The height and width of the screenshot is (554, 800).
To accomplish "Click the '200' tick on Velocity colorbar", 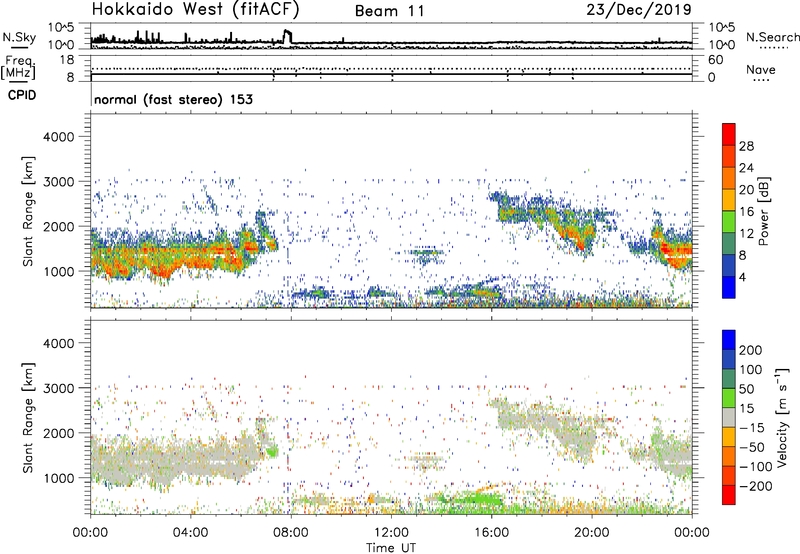I will 751,350.
